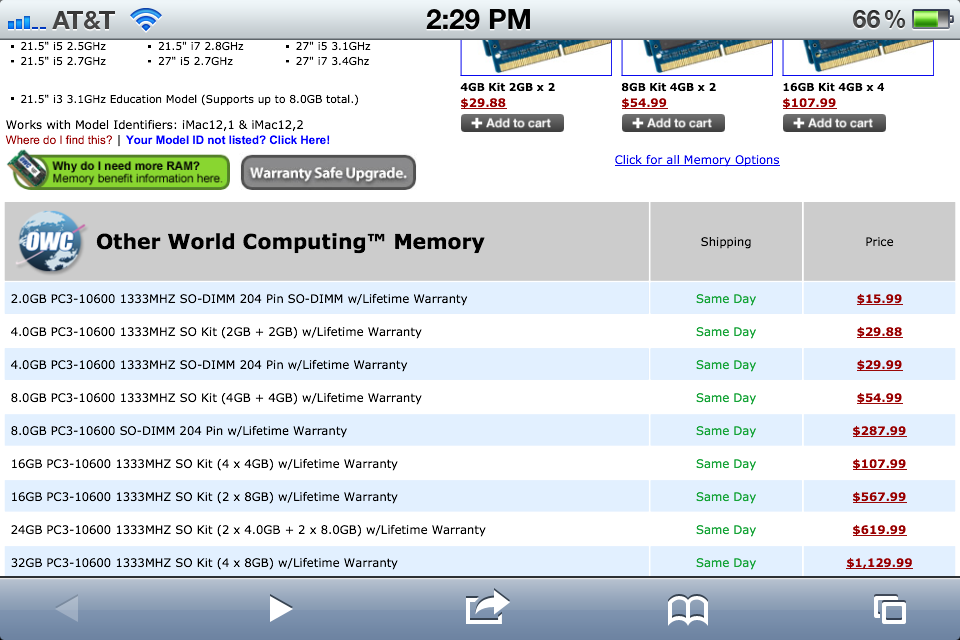Select 2.0GB PC3-10600 SO-DIMM row text

(239, 299)
